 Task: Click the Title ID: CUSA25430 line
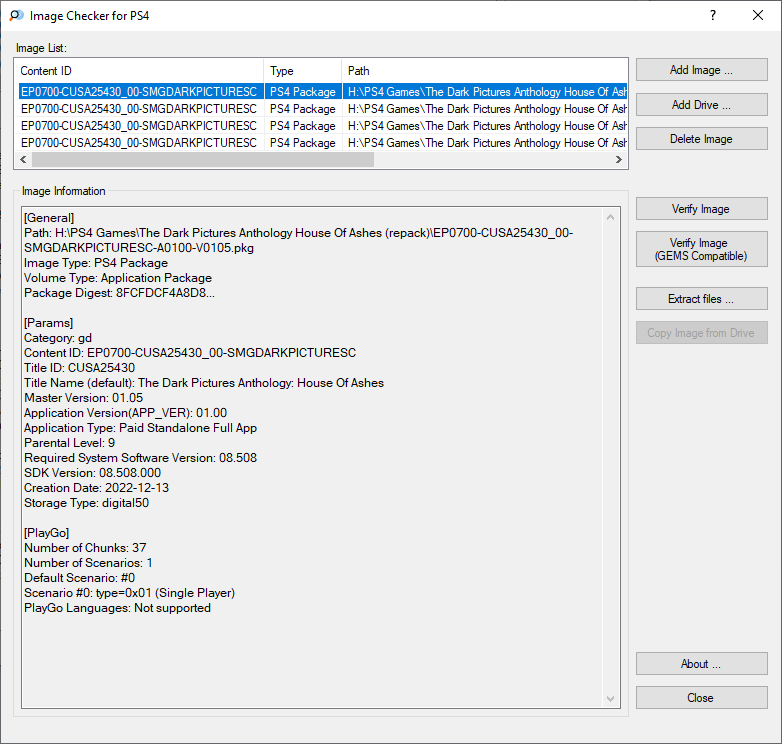point(79,368)
